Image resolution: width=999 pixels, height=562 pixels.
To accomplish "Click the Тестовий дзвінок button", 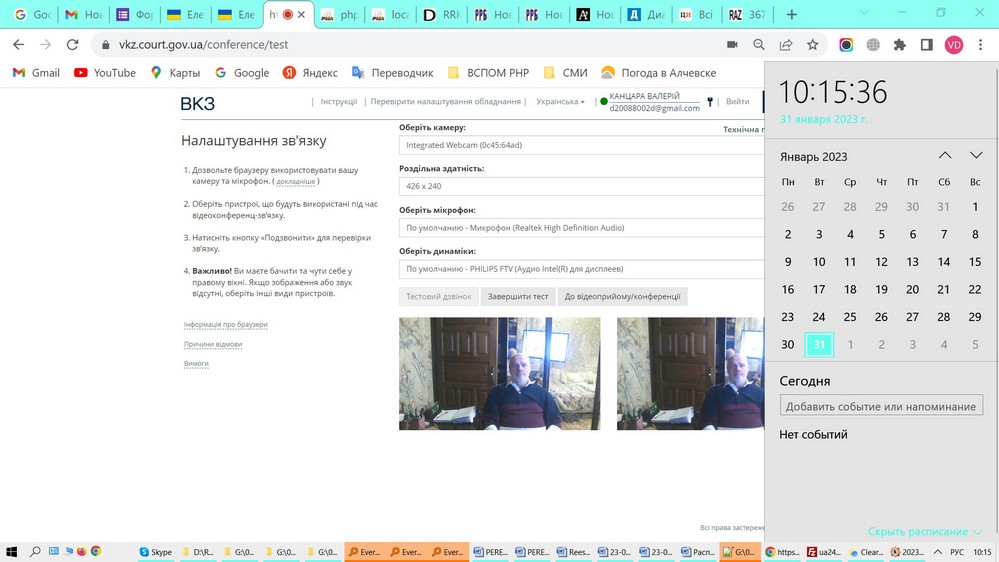I will 439,296.
